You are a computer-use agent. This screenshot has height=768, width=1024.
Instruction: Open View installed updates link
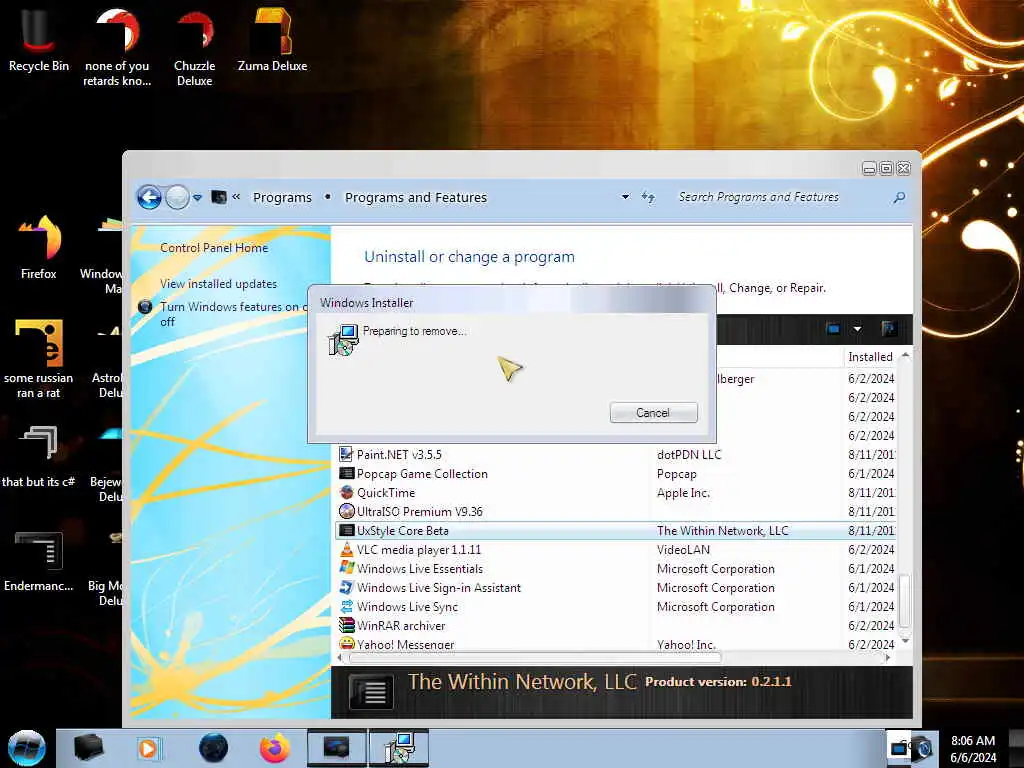[x=218, y=283]
